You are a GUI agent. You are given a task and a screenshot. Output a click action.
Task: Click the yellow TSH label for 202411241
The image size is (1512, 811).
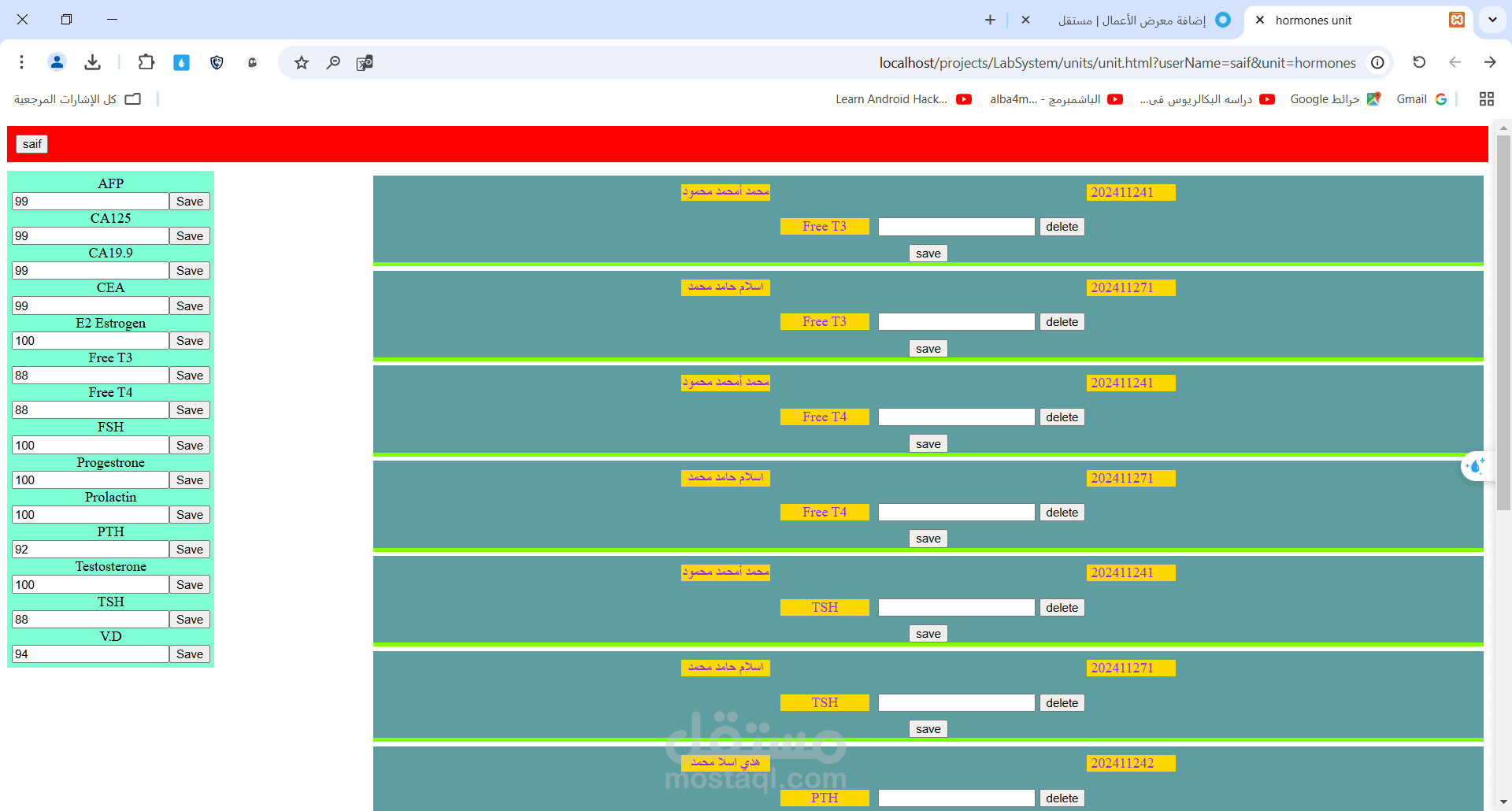tap(825, 608)
